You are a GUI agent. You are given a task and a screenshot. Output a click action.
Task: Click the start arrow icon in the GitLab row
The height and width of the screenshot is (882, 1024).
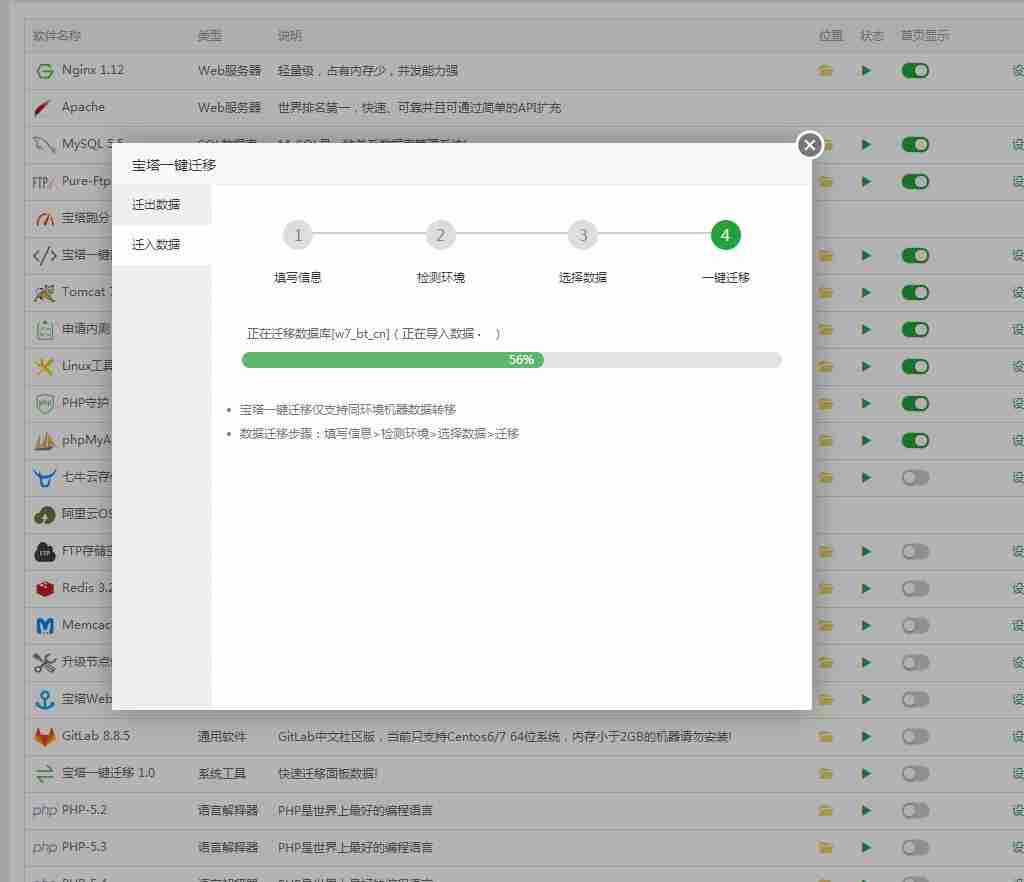[866, 736]
